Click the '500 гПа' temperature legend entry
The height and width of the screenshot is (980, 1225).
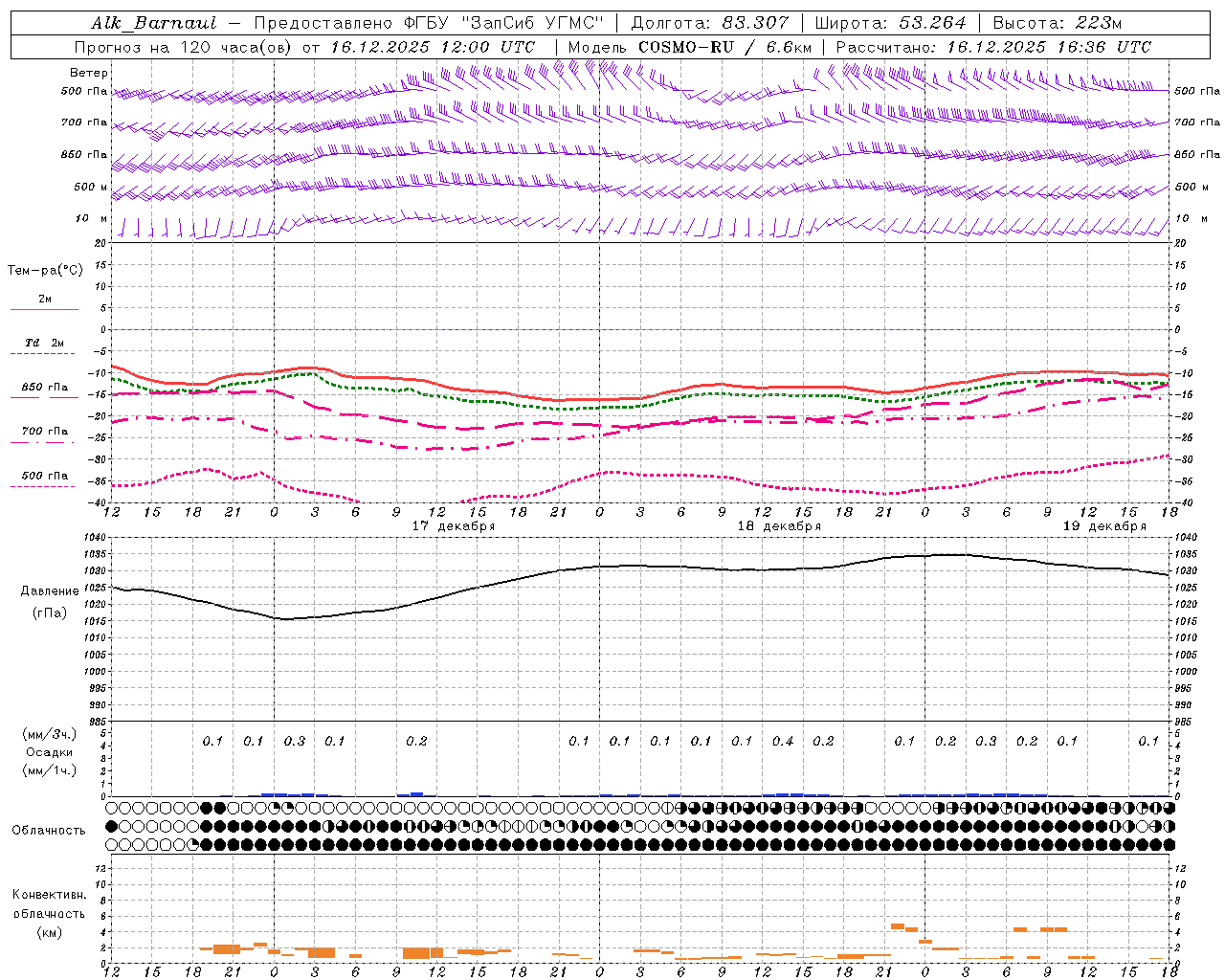(45, 476)
